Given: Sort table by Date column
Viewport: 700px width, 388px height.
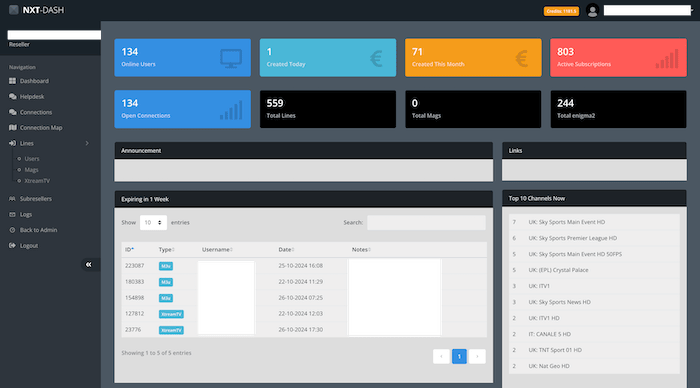Looking at the screenshot, I should tap(286, 250).
